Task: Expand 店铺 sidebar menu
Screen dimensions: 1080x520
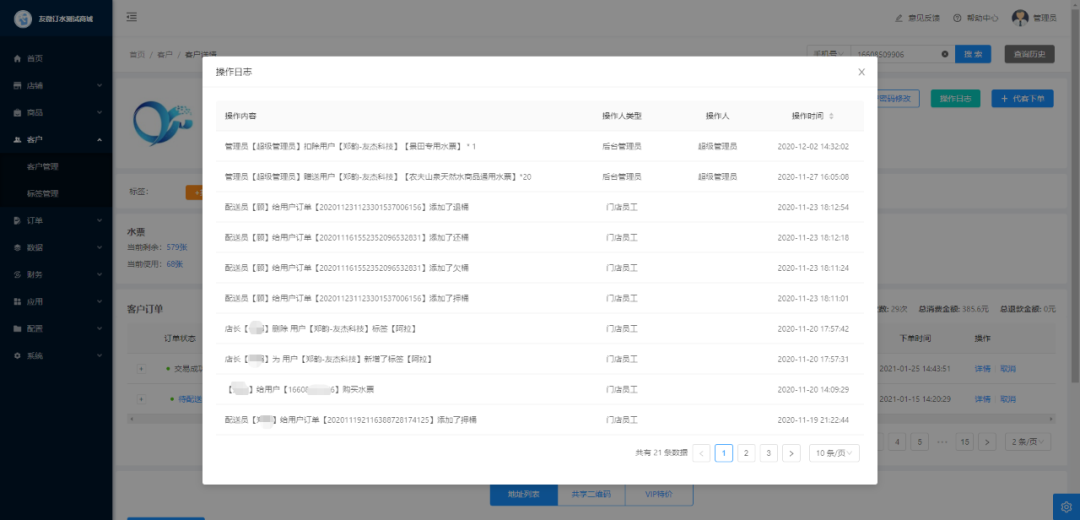Action: click(x=56, y=85)
